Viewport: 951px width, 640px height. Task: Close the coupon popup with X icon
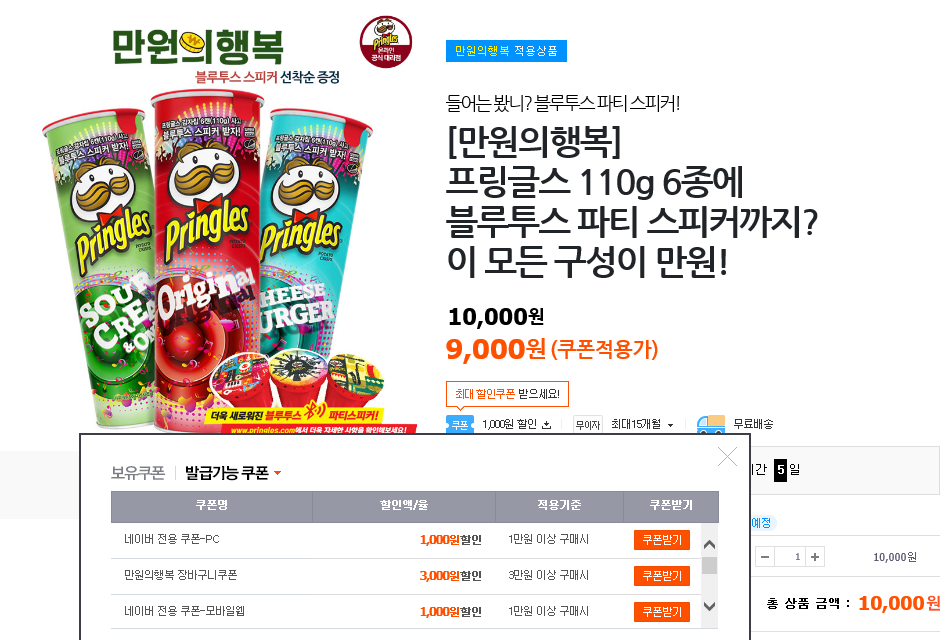(727, 456)
